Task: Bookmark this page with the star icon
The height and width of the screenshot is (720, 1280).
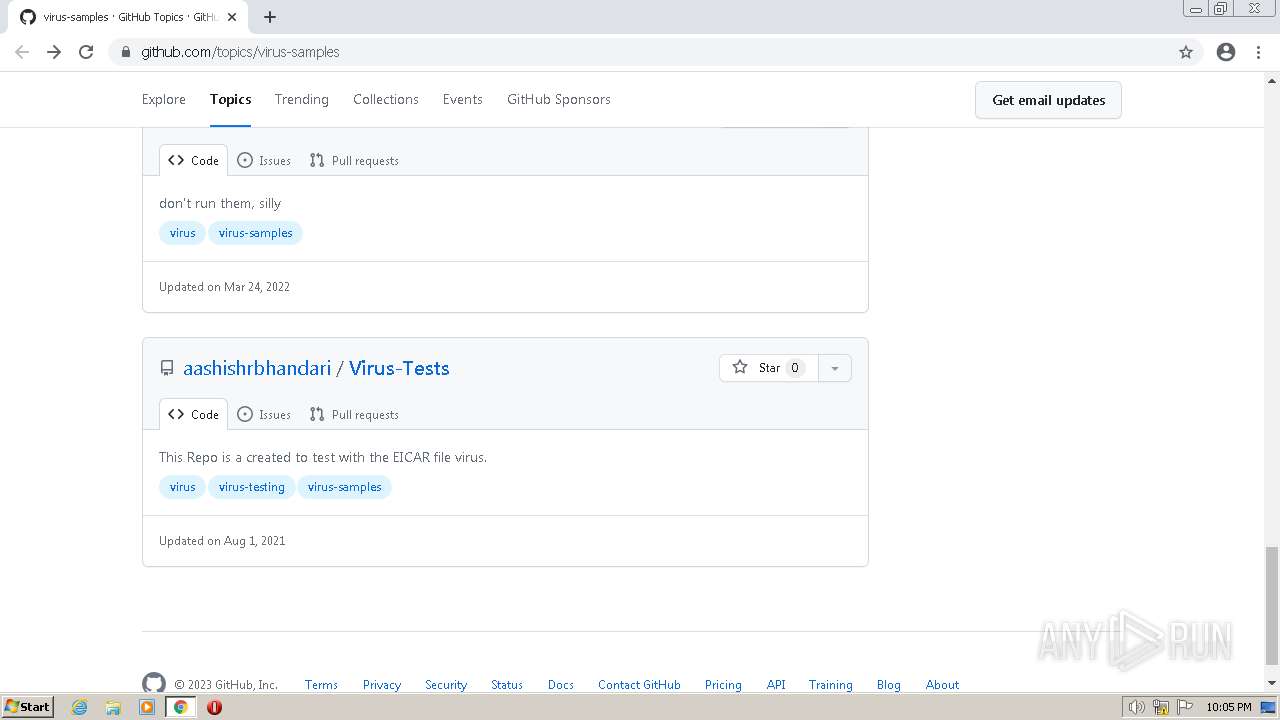Action: (x=1186, y=52)
